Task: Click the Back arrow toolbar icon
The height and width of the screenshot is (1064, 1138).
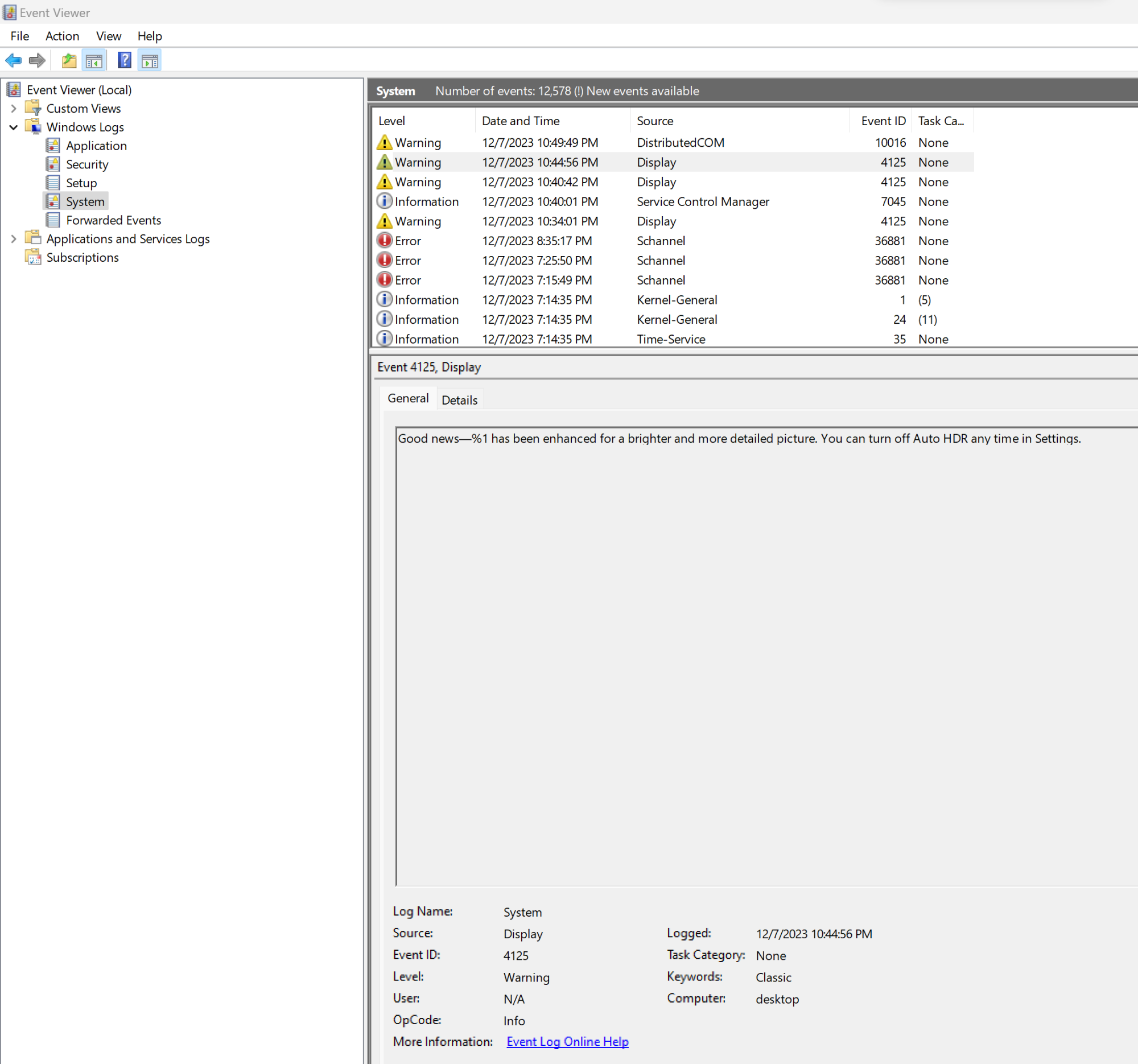Action: click(x=14, y=60)
